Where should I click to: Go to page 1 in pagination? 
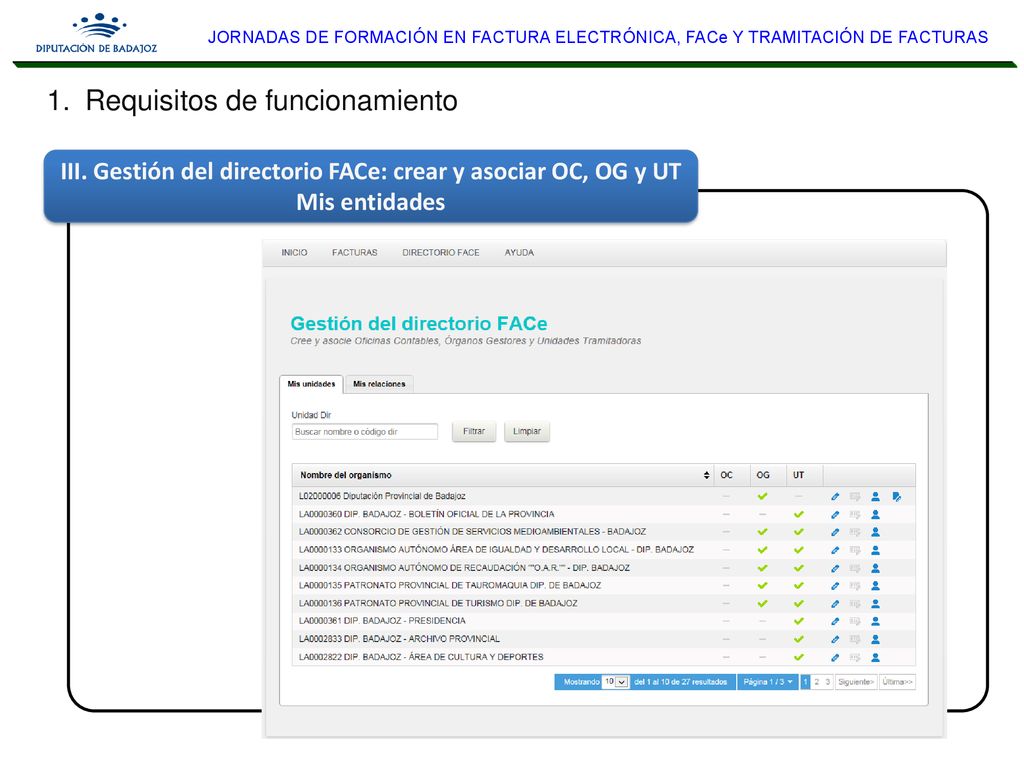click(805, 682)
